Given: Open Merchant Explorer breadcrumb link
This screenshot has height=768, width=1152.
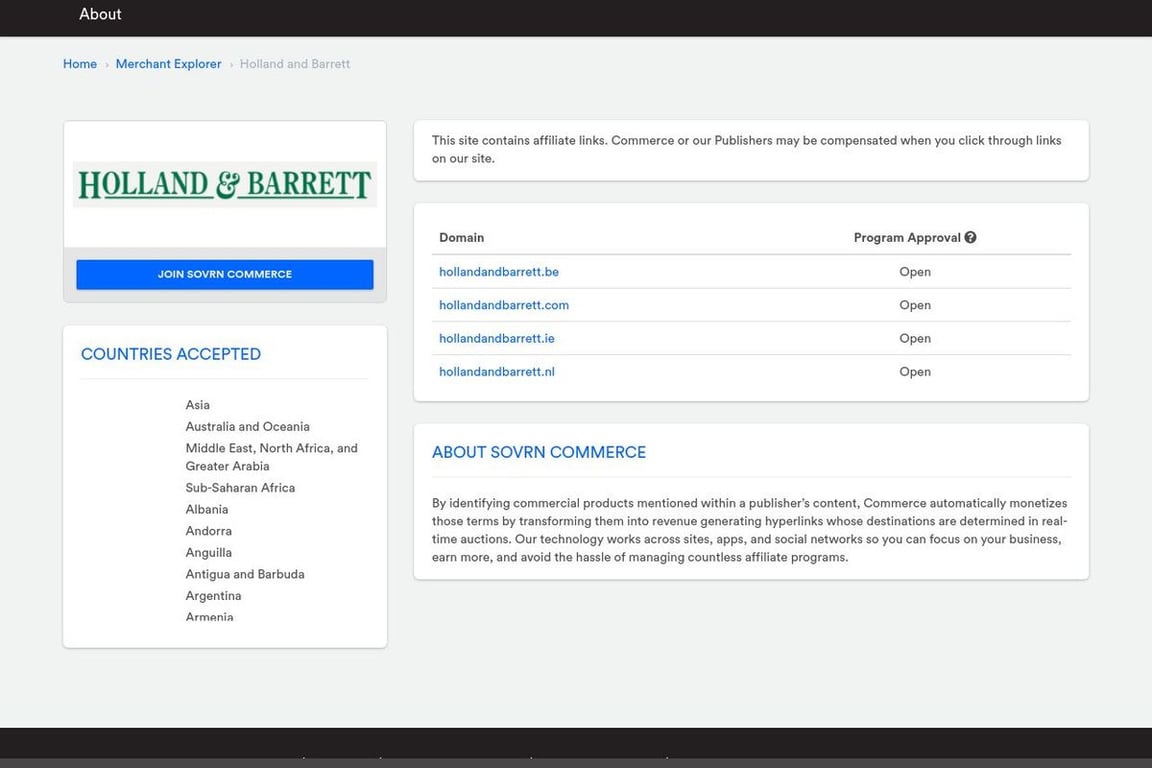Looking at the screenshot, I should tap(168, 64).
